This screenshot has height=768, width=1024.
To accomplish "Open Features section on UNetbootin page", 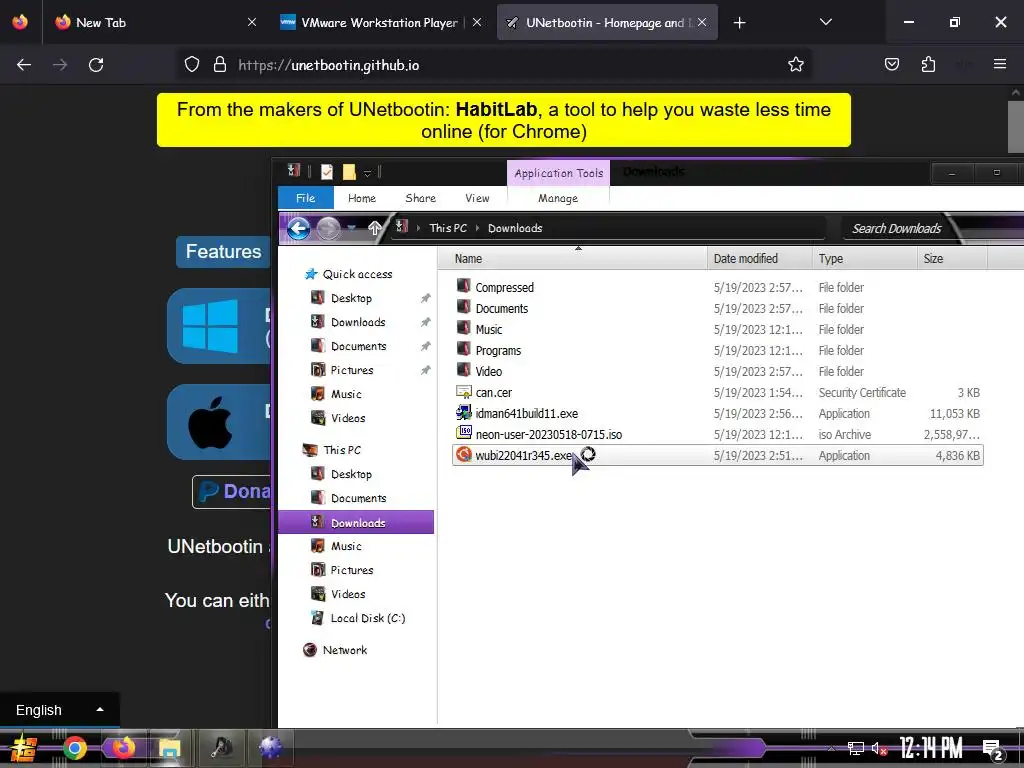I will click(223, 251).
